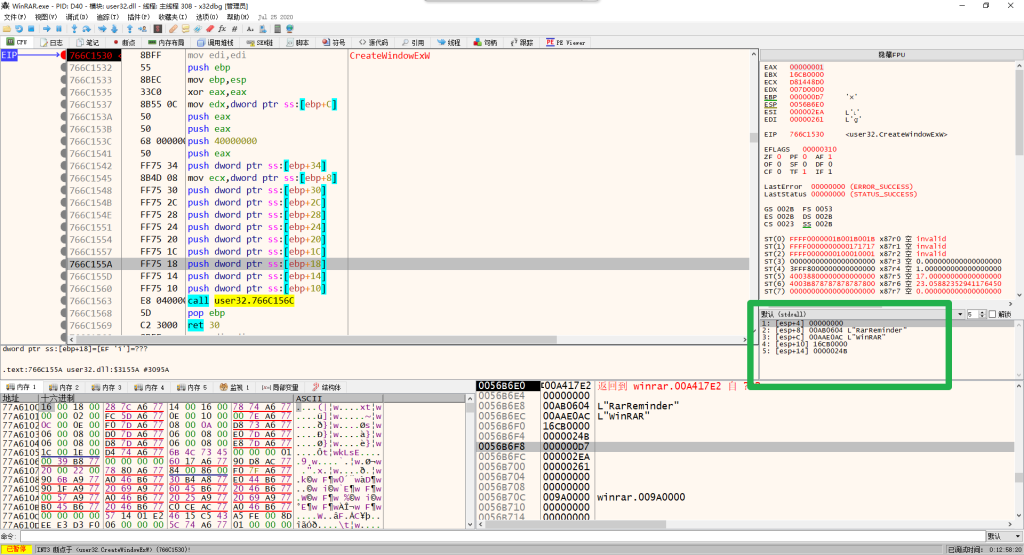Screen dimensions: 1024x555
Task: Click the 命令 command input field
Action: (x=500, y=537)
